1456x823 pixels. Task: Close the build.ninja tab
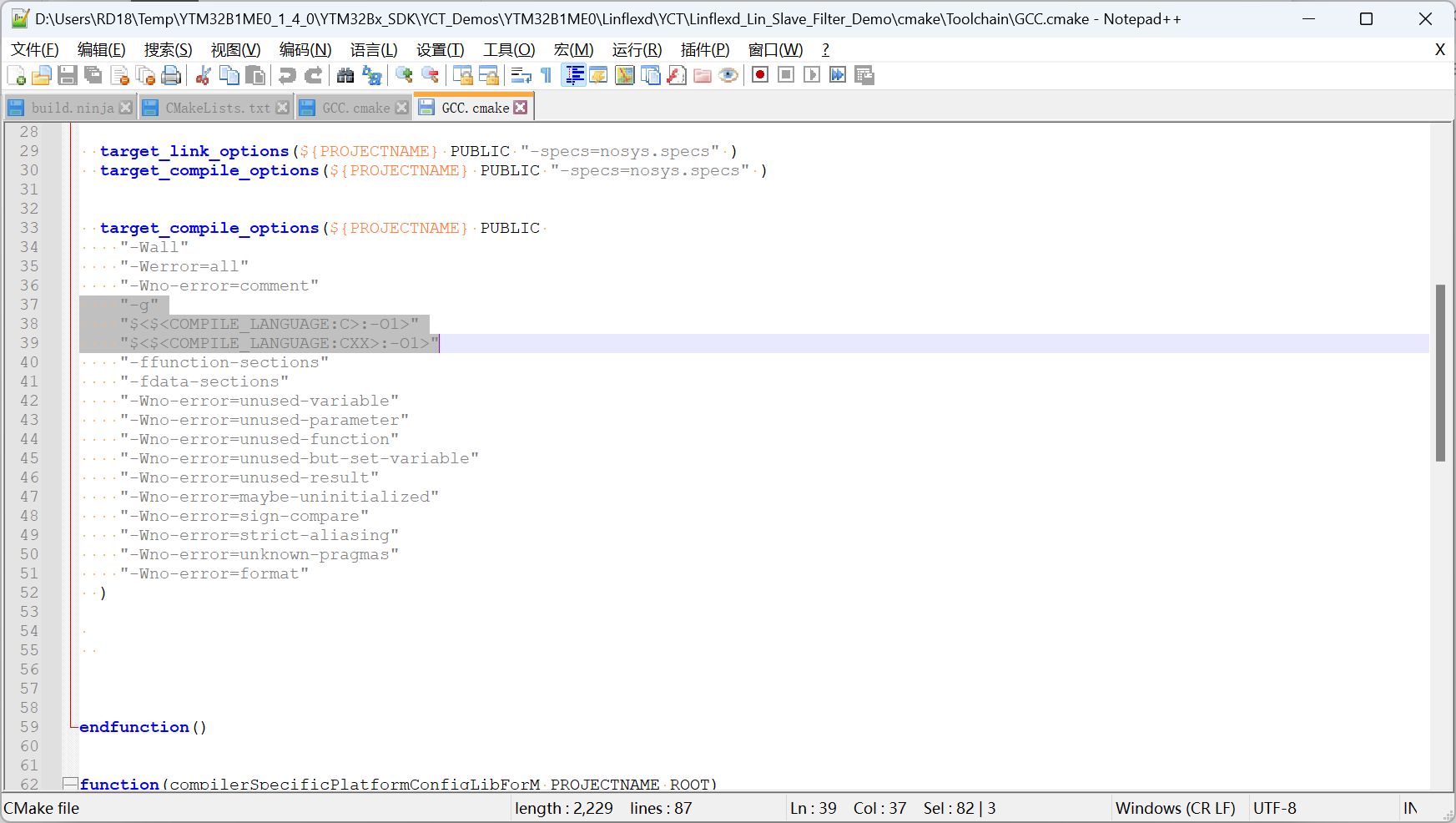pyautogui.click(x=126, y=108)
